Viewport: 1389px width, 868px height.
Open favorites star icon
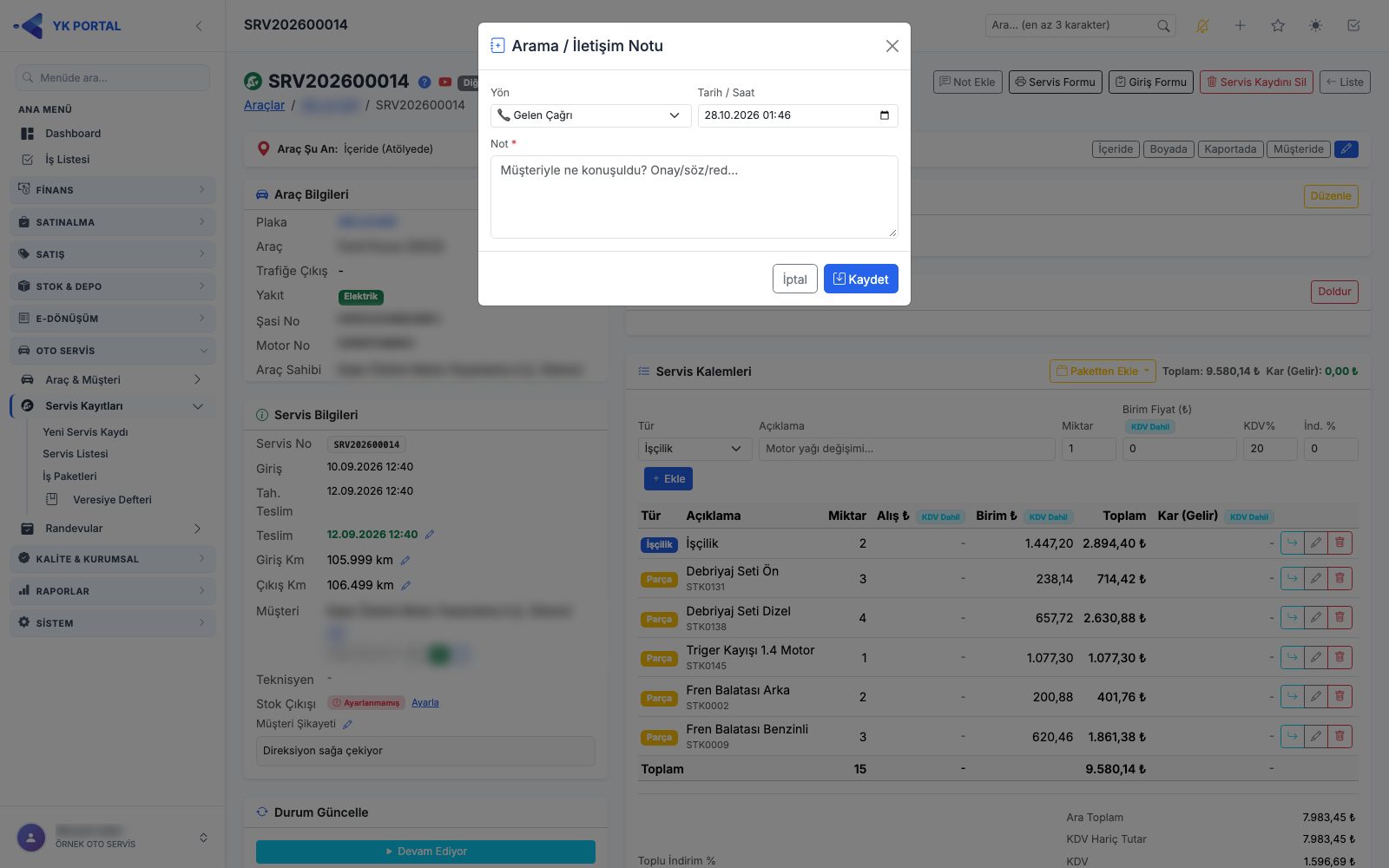coord(1278,26)
